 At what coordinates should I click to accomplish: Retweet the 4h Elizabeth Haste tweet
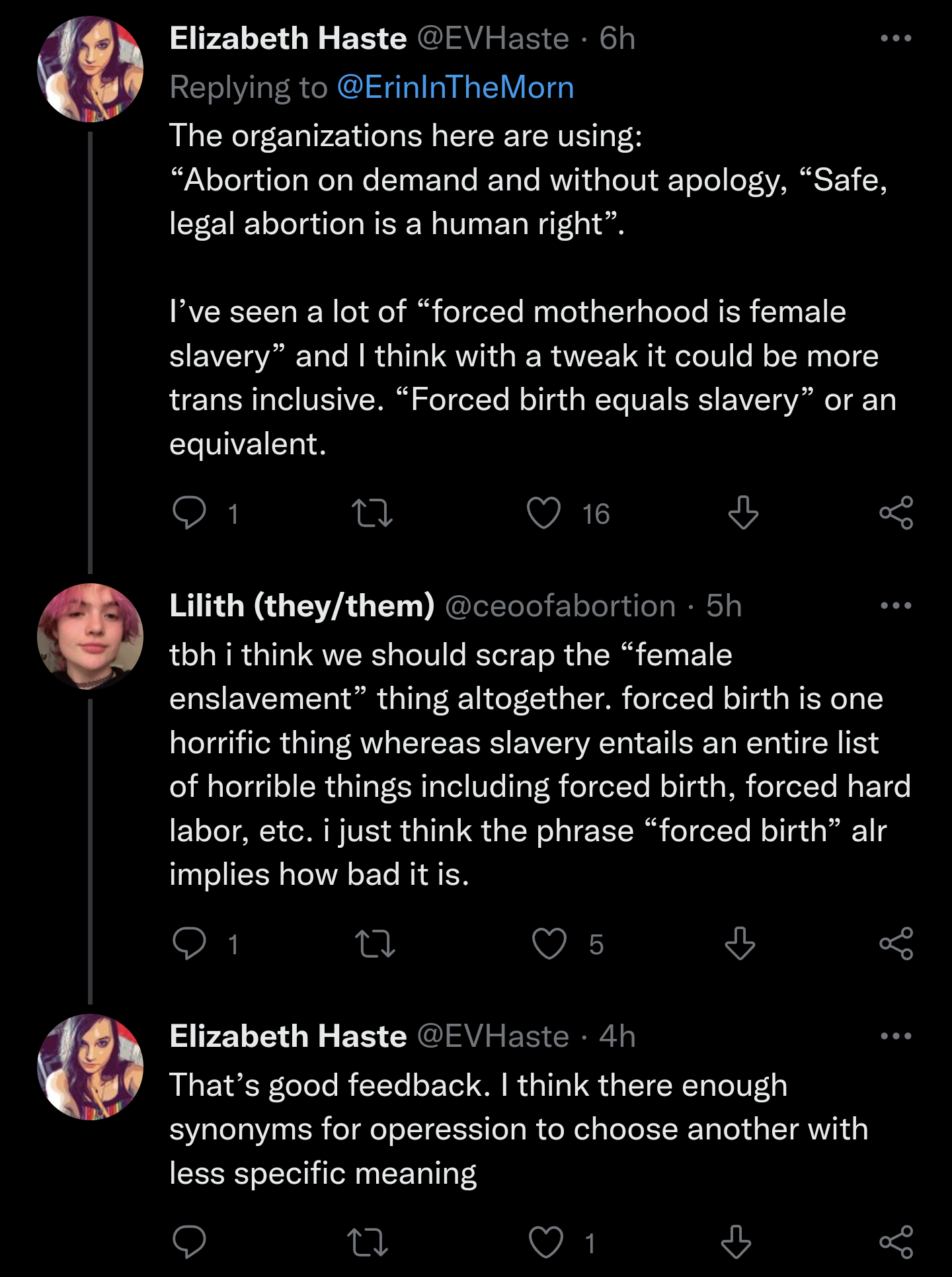tap(368, 1243)
